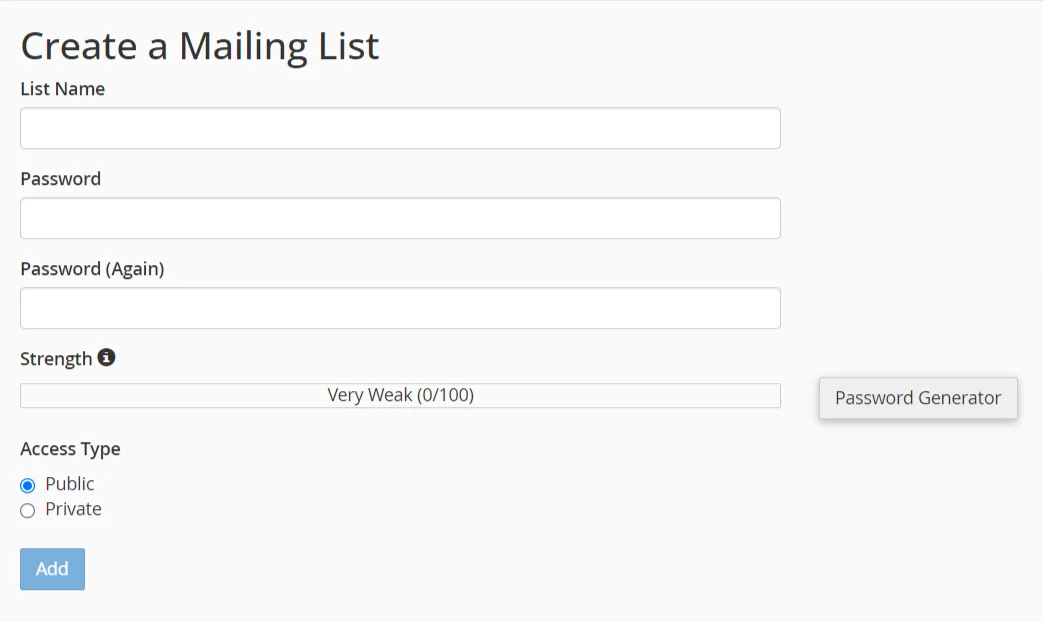Choose the Private access radio button

27,511
